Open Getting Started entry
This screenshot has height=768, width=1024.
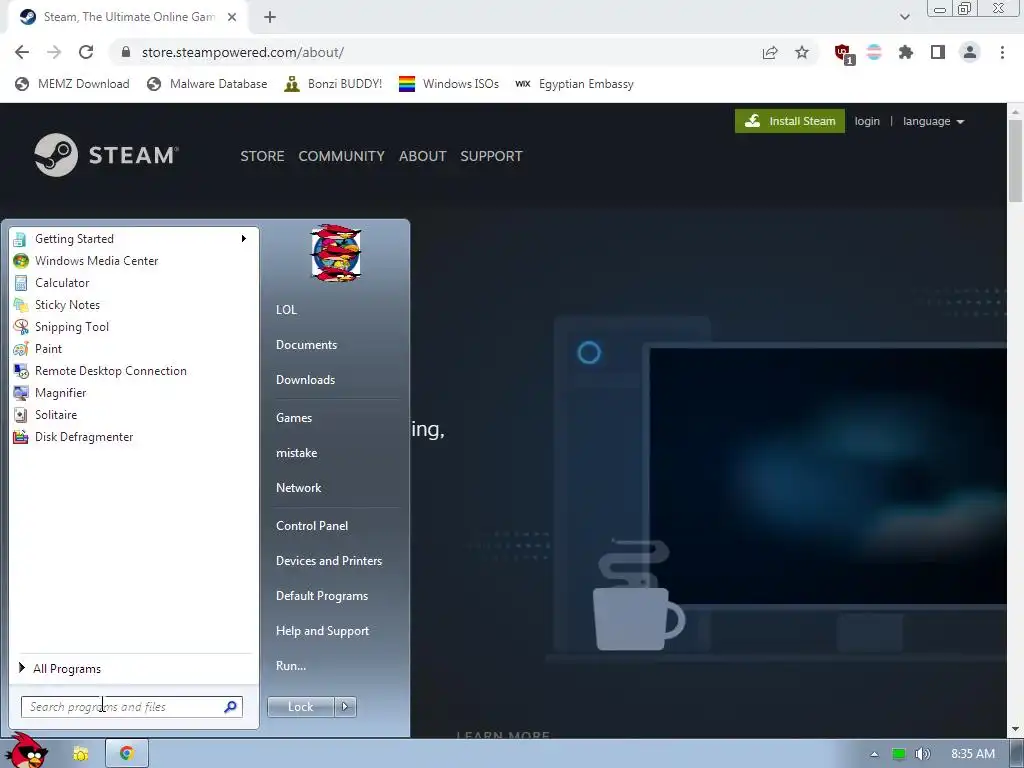[x=133, y=239]
